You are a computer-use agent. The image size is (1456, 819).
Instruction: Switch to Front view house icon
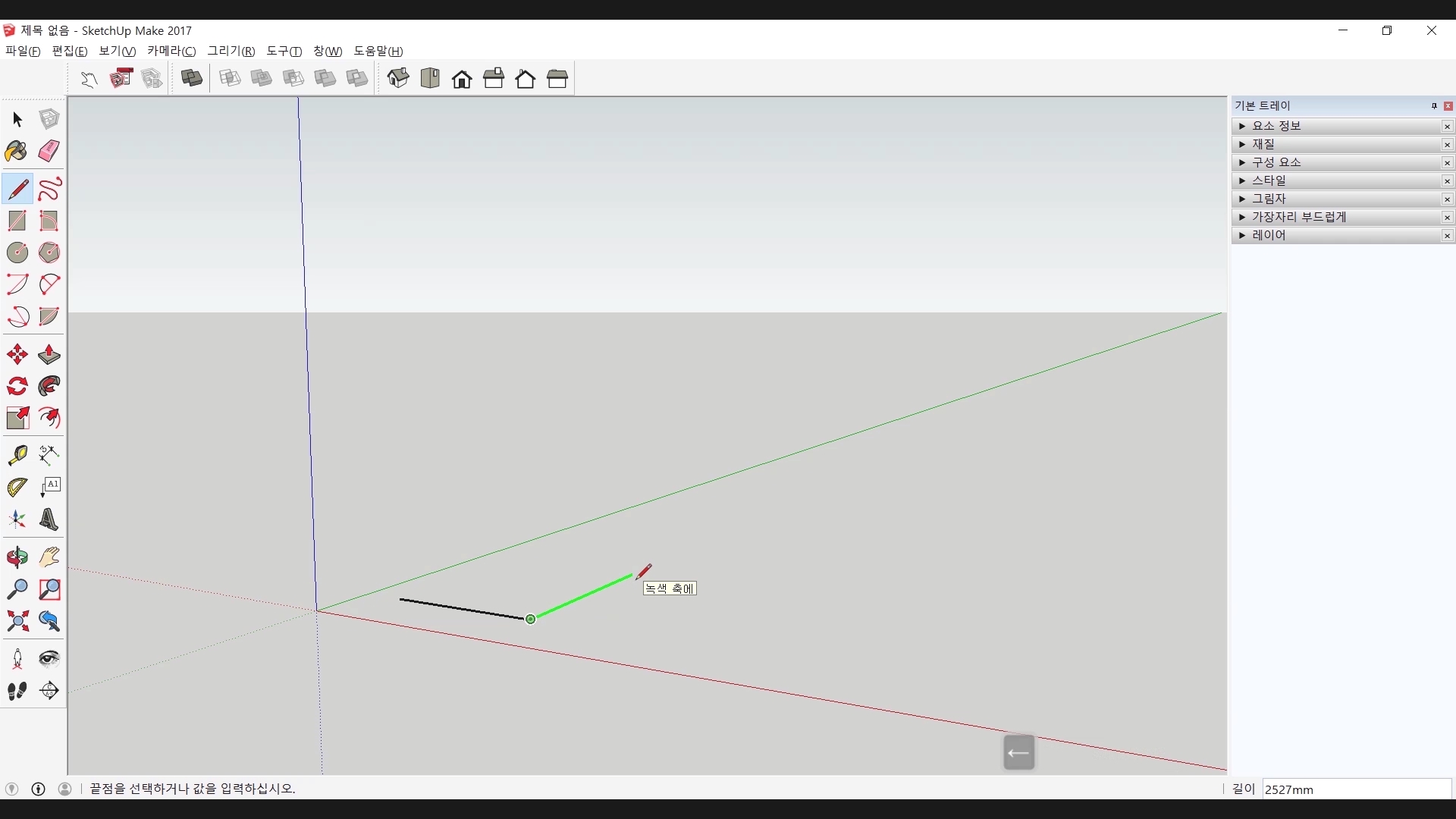click(x=462, y=79)
